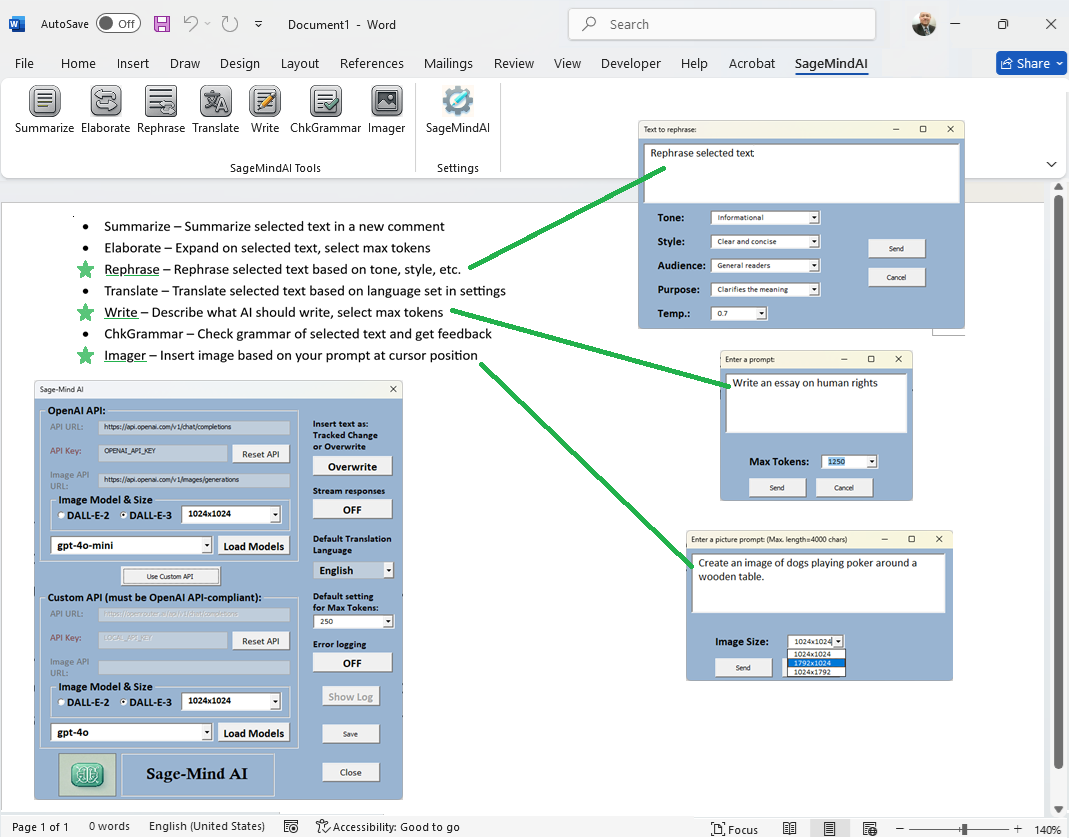Expand the Tone dropdown
Image resolution: width=1069 pixels, height=838 pixels.
pyautogui.click(x=814, y=218)
